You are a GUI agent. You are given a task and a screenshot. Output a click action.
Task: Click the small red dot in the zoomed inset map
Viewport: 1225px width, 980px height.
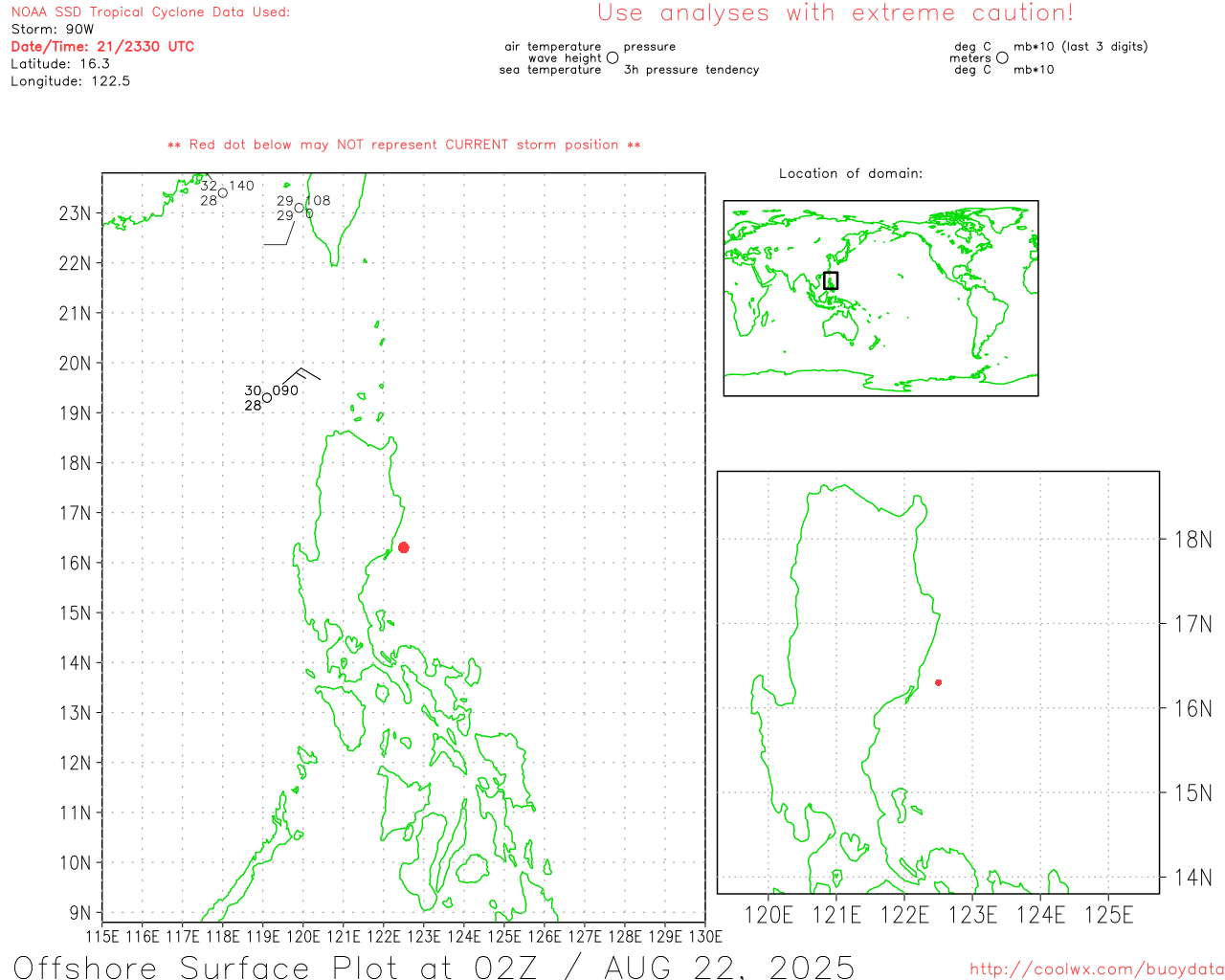point(939,682)
